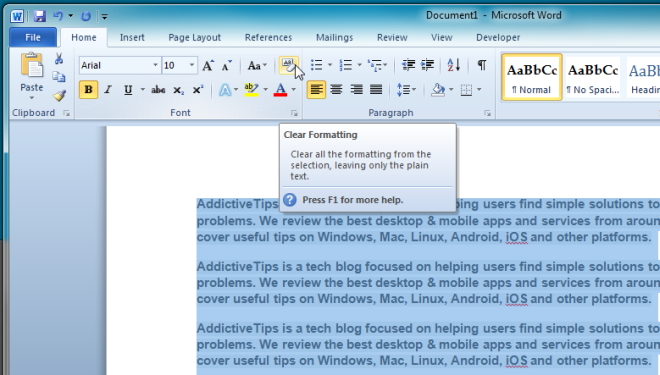
Task: Open the Paragraph dialog launcher
Action: 487,113
